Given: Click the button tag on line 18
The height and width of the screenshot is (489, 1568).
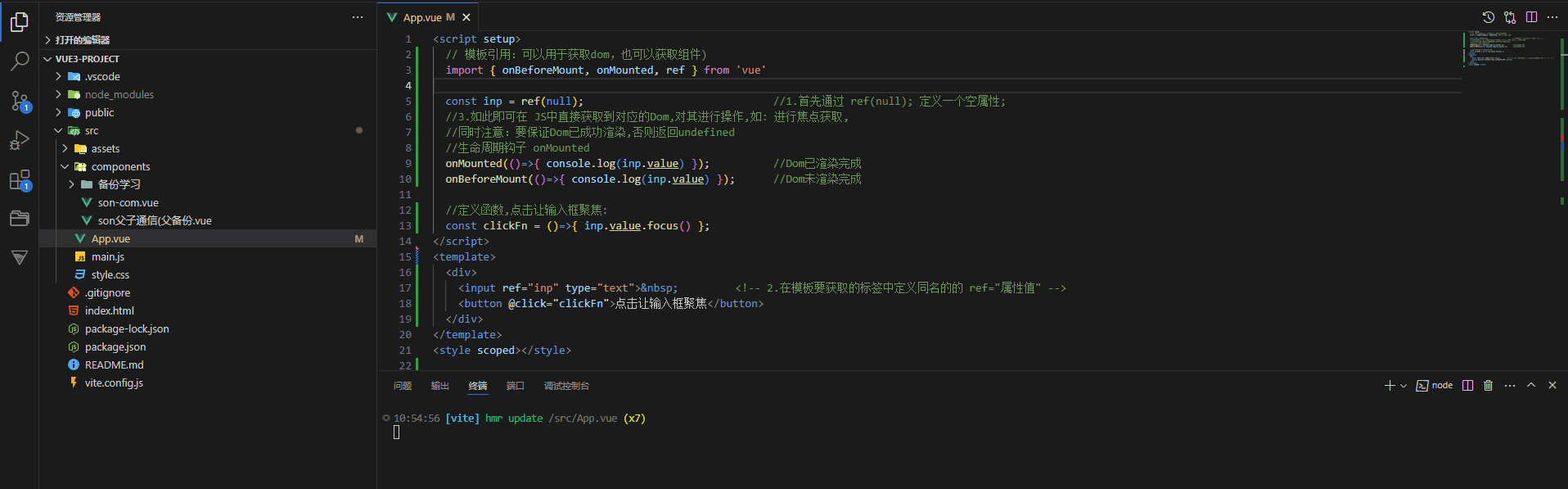Looking at the screenshot, I should tap(611, 304).
